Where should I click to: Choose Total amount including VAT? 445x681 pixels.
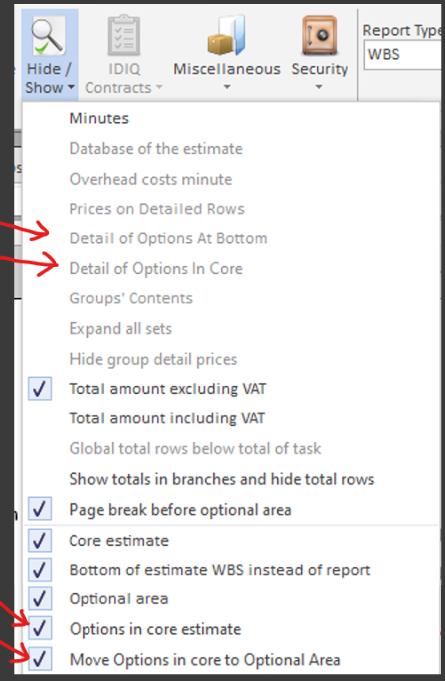click(x=167, y=418)
